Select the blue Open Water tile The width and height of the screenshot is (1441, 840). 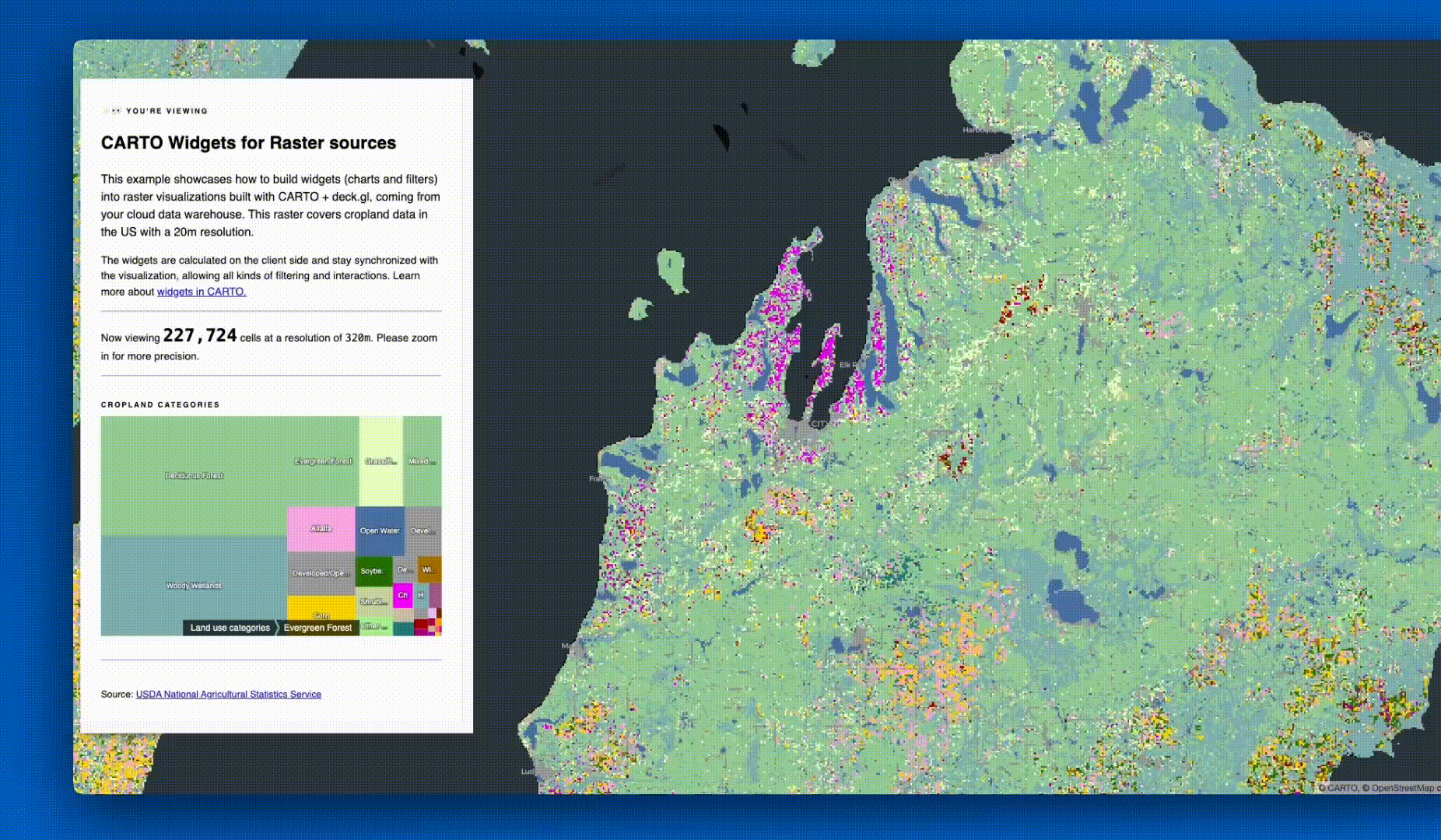point(380,530)
